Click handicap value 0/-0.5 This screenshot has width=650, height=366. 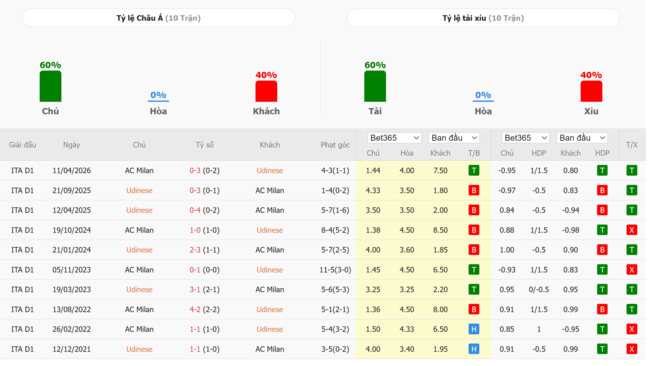(539, 289)
